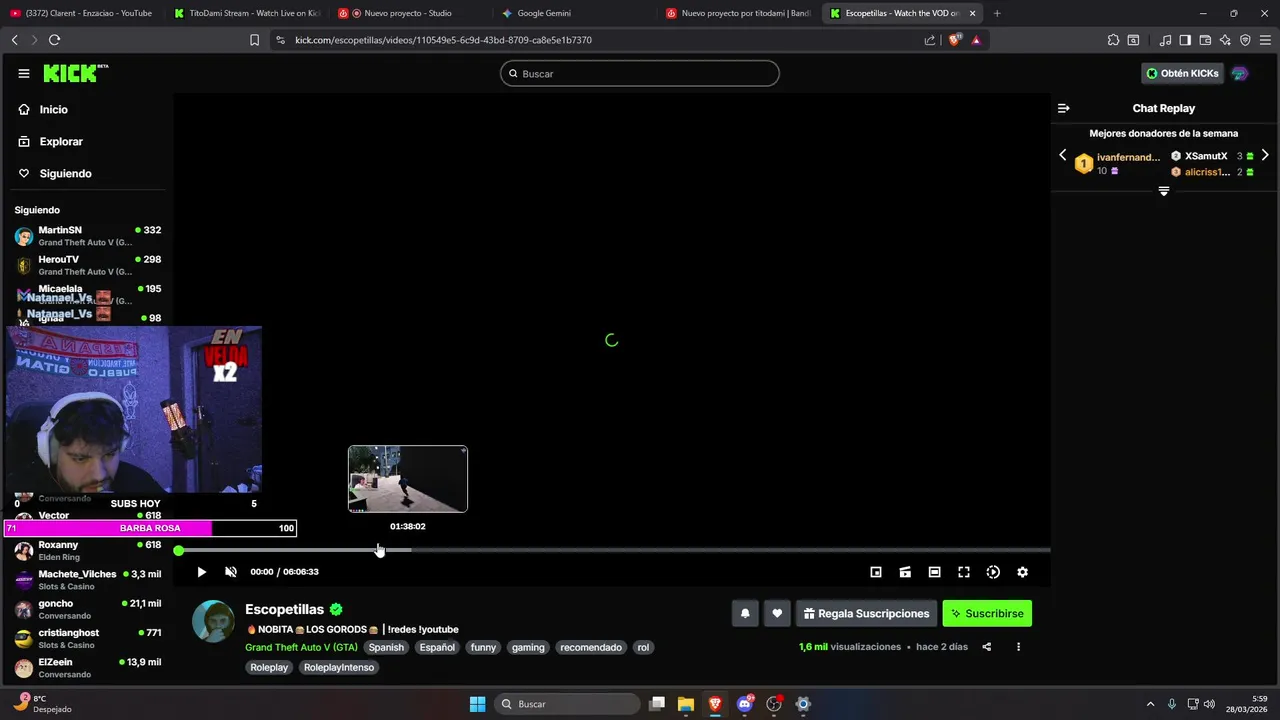This screenshot has height=720, width=1280.
Task: Toggle notifications bell for Escopetillas
Action: pos(745,614)
